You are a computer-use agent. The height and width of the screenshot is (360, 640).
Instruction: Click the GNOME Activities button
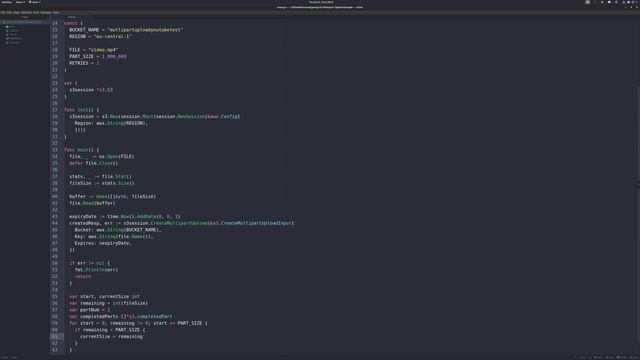[x=7, y=2]
